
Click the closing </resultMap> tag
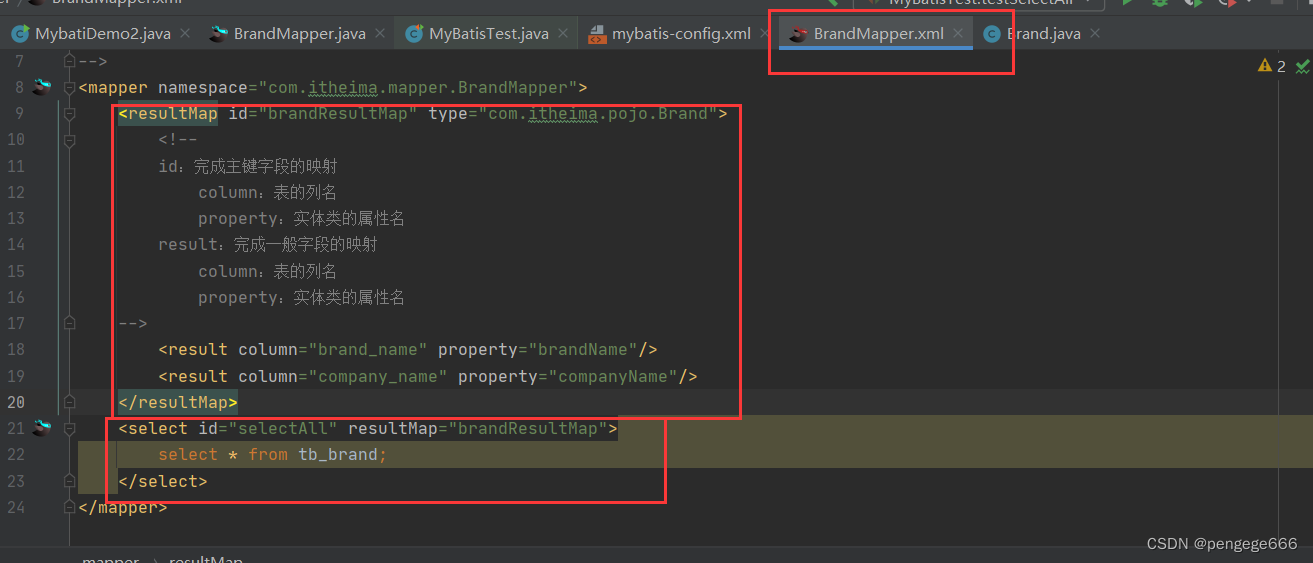pos(178,402)
